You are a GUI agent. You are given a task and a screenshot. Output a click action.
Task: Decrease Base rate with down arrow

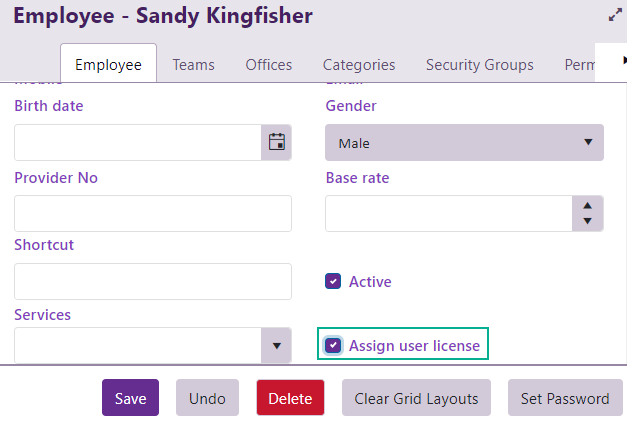(587, 221)
